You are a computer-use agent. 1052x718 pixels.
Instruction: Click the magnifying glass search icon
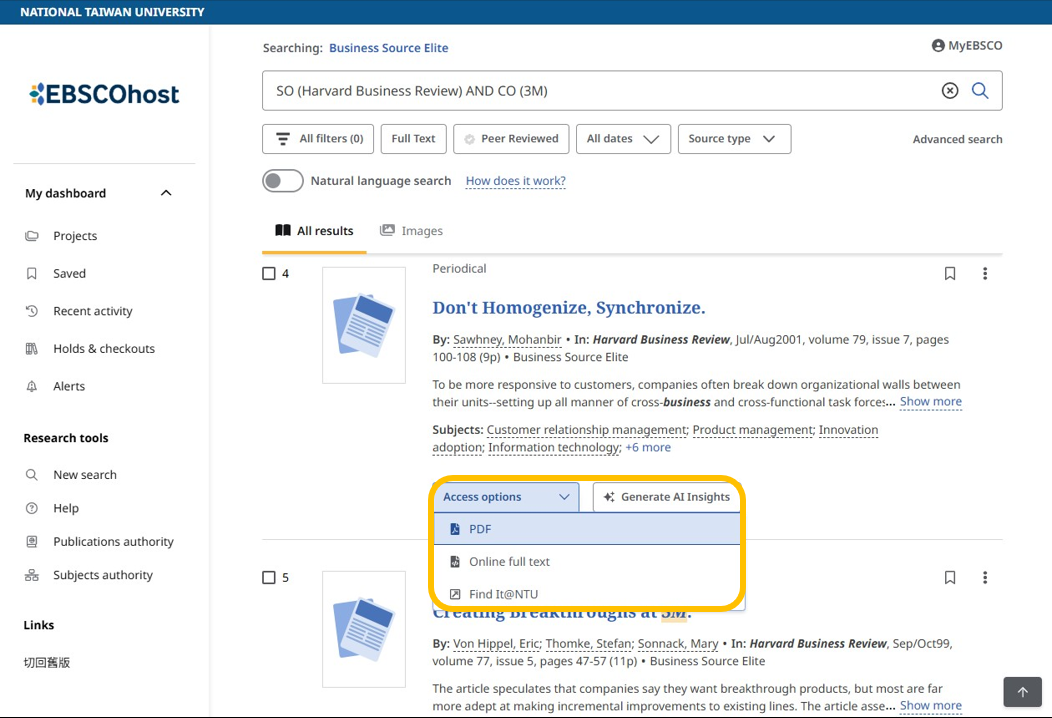click(980, 91)
